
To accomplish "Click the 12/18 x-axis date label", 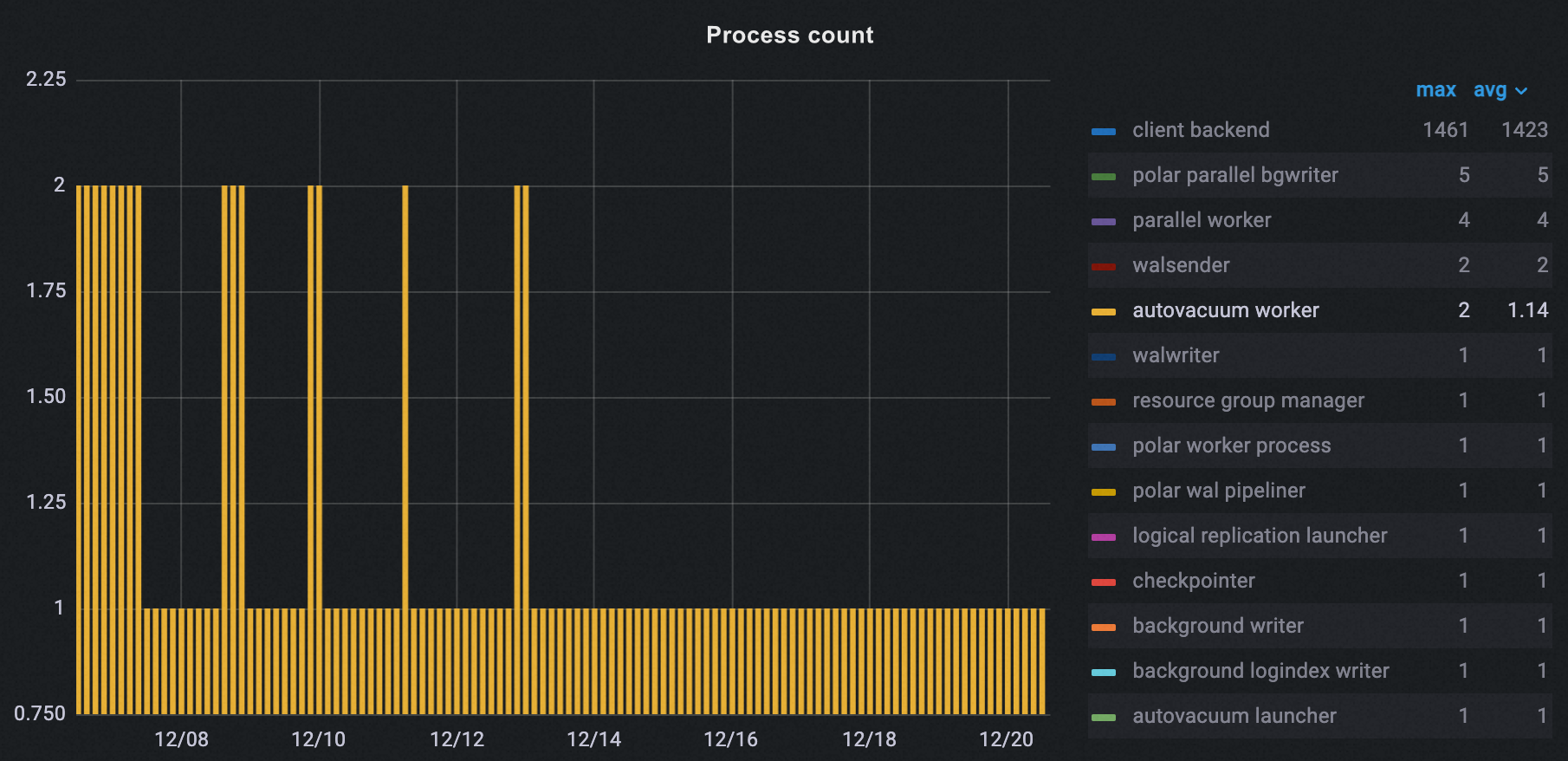I will click(x=869, y=739).
